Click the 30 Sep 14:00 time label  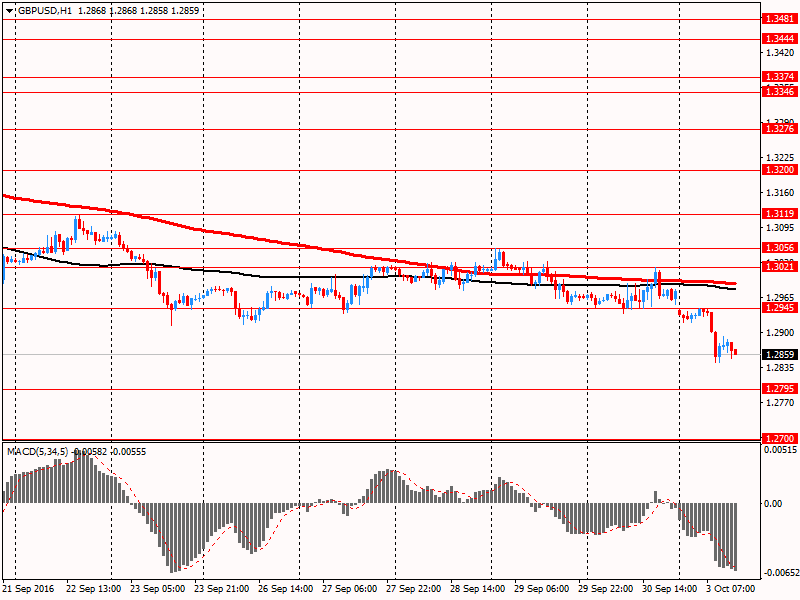tap(670, 589)
